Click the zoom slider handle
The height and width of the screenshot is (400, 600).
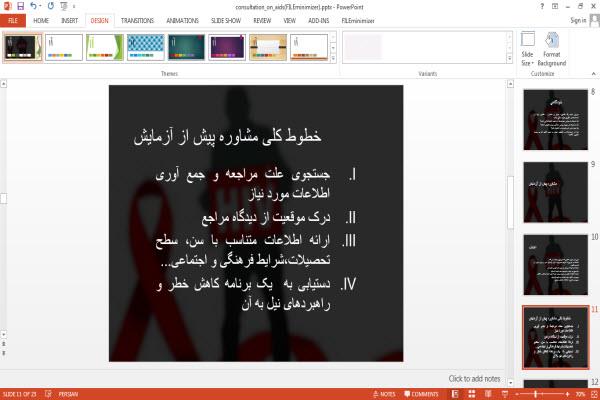[535, 394]
